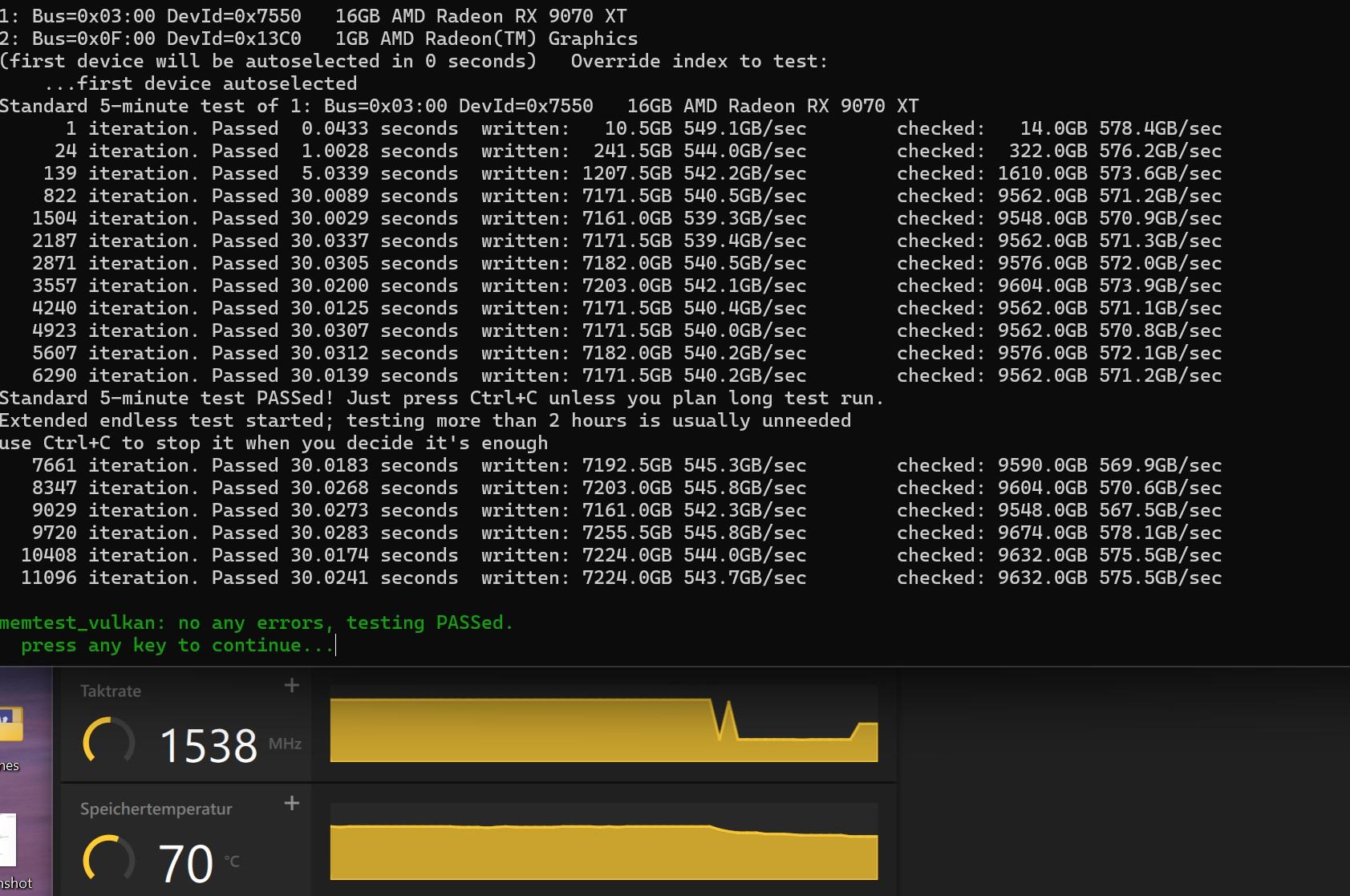
Task: Click the '822 iteration' result row
Action: pos(632,196)
